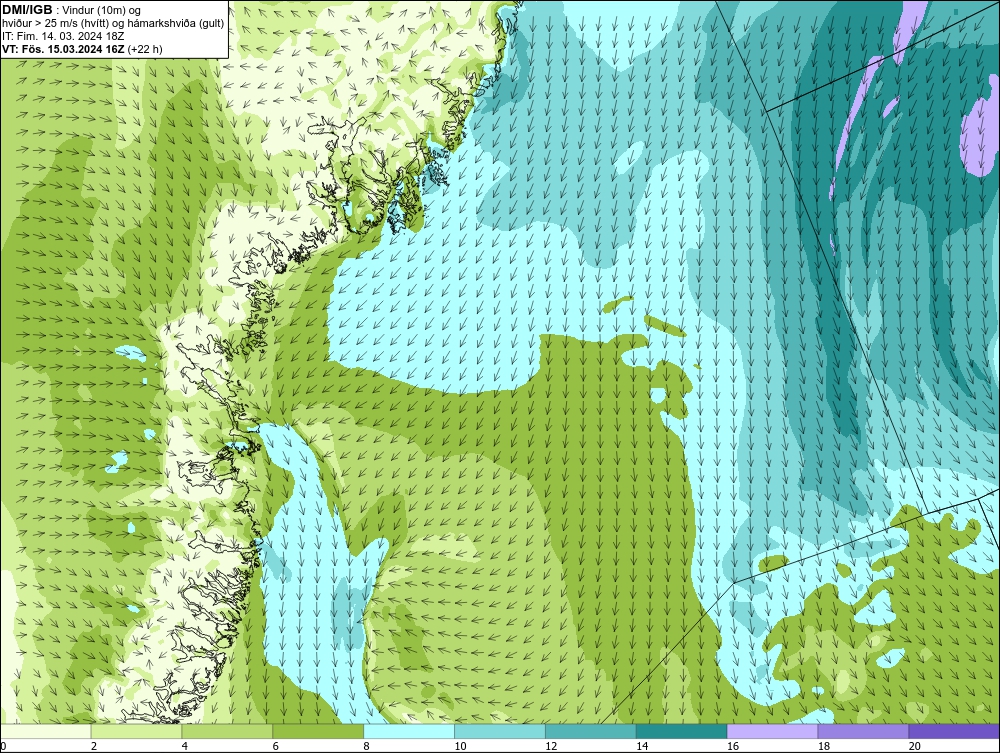This screenshot has height=753, width=1000.
Task: Click the legend label '12'
Action: (x=551, y=746)
